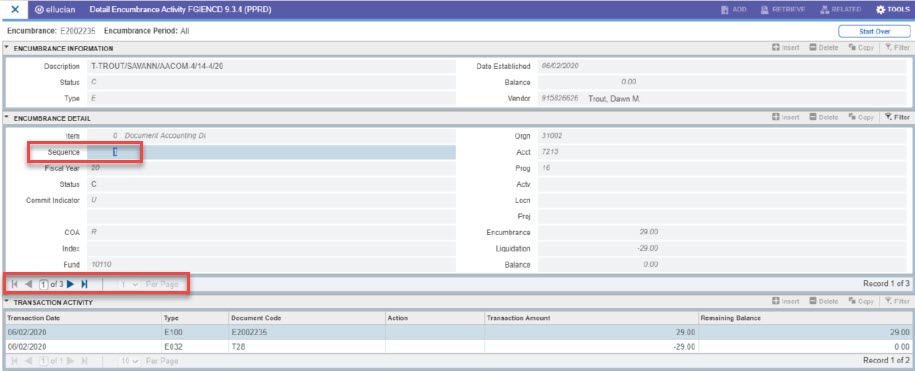Click the Acct field 7215
915x371 pixels.
point(723,152)
